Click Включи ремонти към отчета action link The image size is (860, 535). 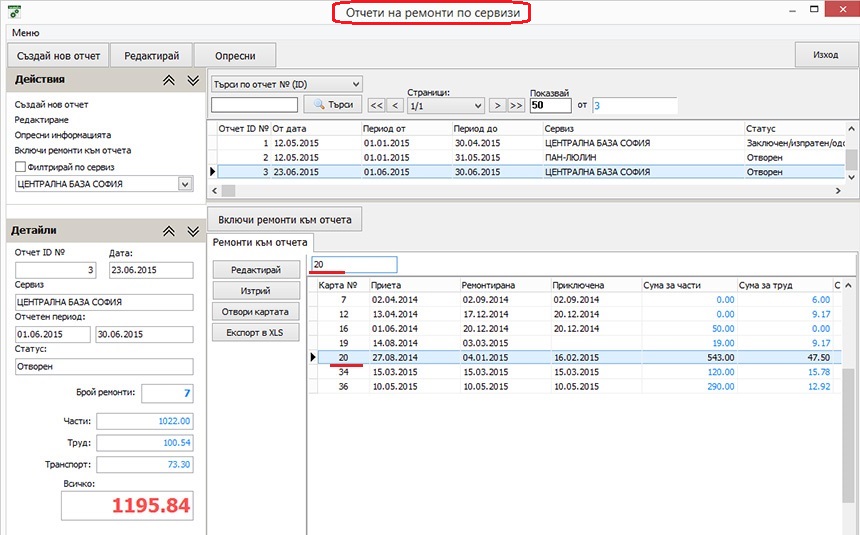[x=73, y=150]
